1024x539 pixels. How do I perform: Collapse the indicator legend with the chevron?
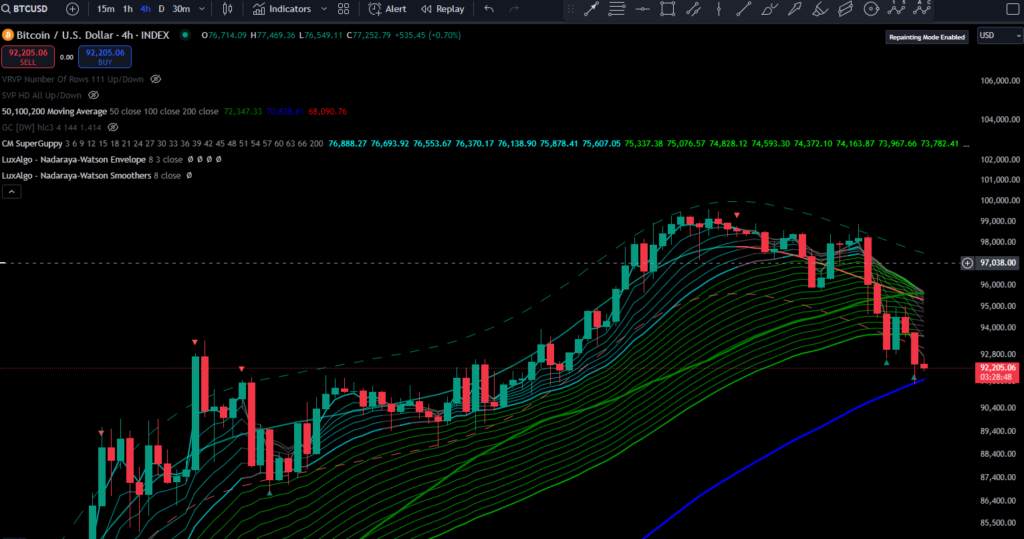[x=11, y=191]
